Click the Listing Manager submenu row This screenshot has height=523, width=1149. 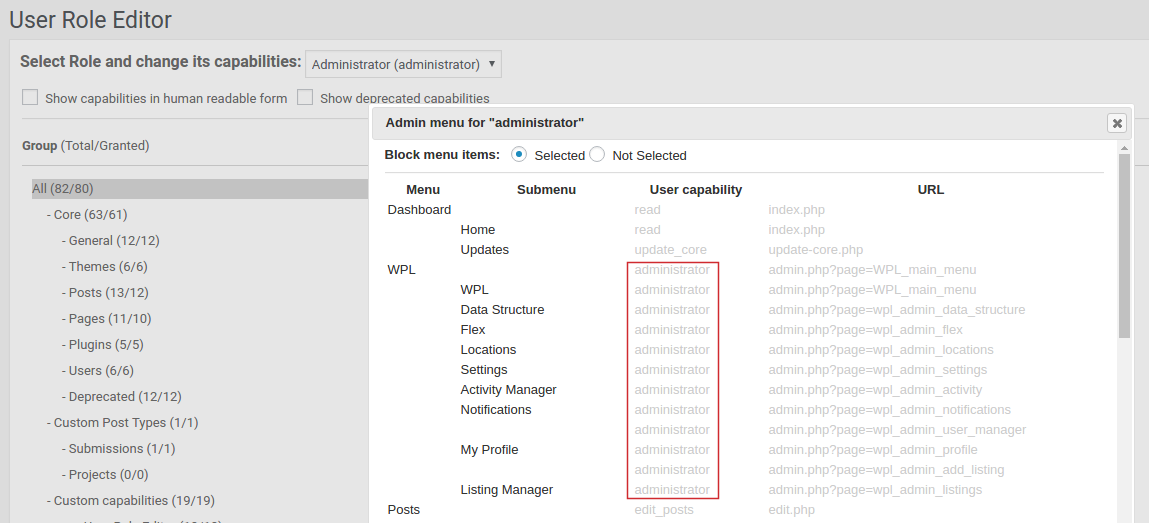[506, 489]
